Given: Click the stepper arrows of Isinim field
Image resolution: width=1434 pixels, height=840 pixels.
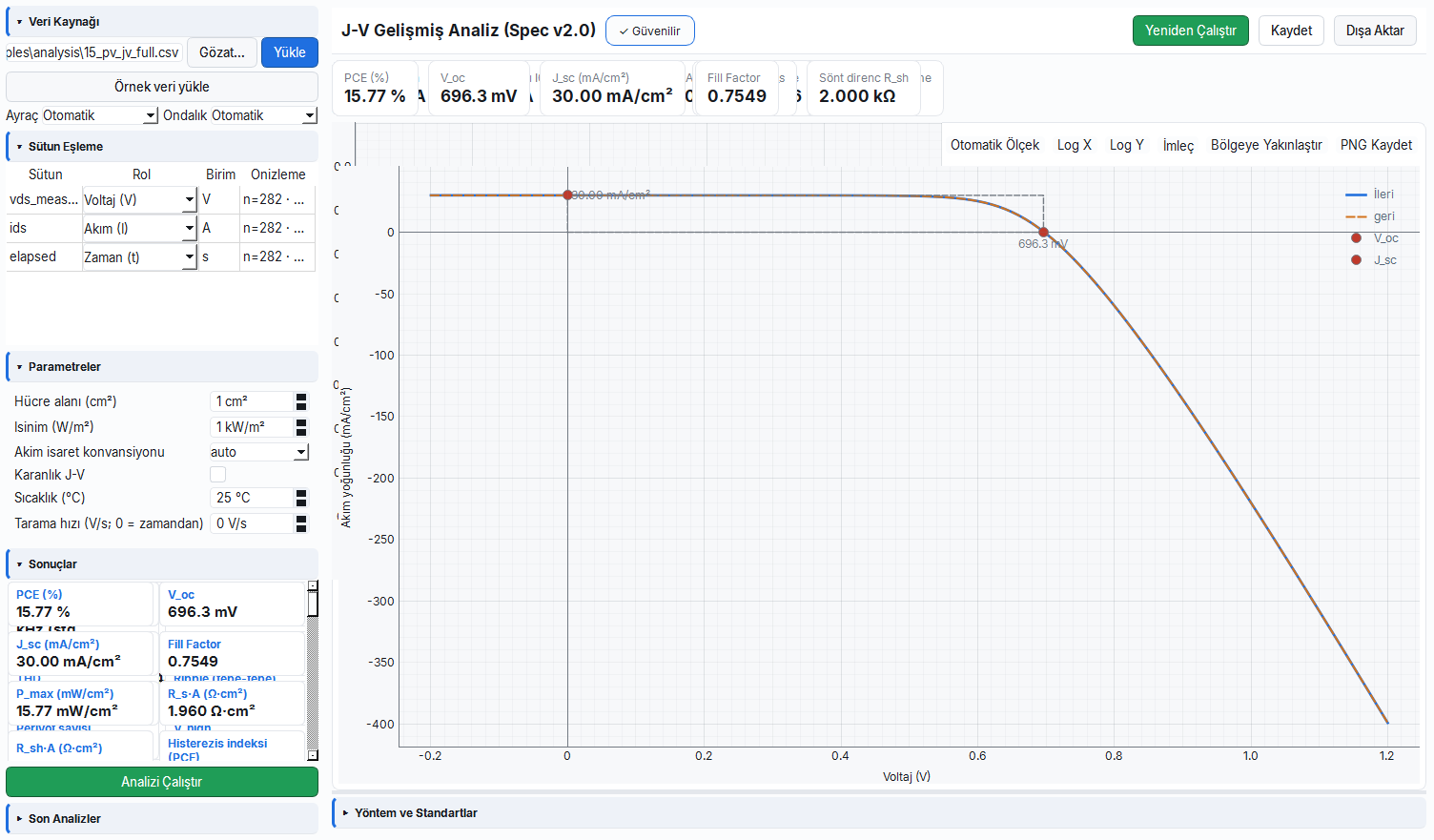Looking at the screenshot, I should [x=301, y=427].
